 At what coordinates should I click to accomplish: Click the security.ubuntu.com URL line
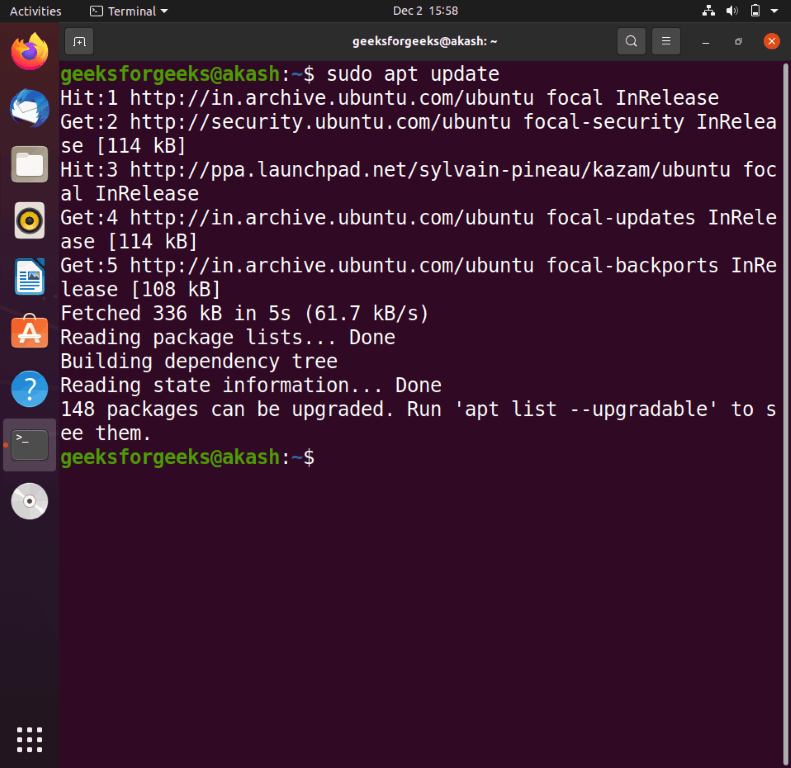tap(419, 134)
